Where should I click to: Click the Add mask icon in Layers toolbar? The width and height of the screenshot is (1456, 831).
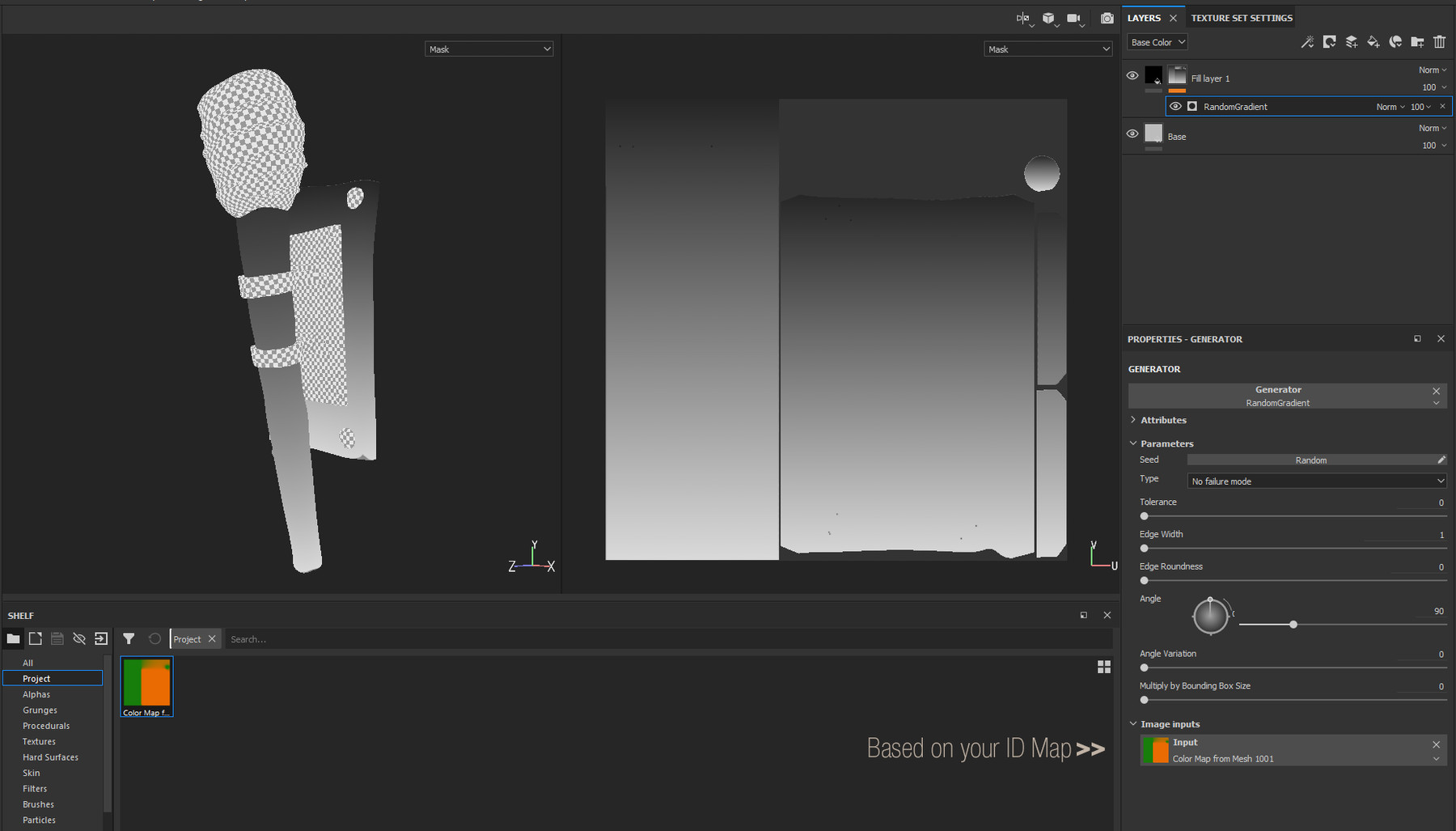tap(1329, 42)
